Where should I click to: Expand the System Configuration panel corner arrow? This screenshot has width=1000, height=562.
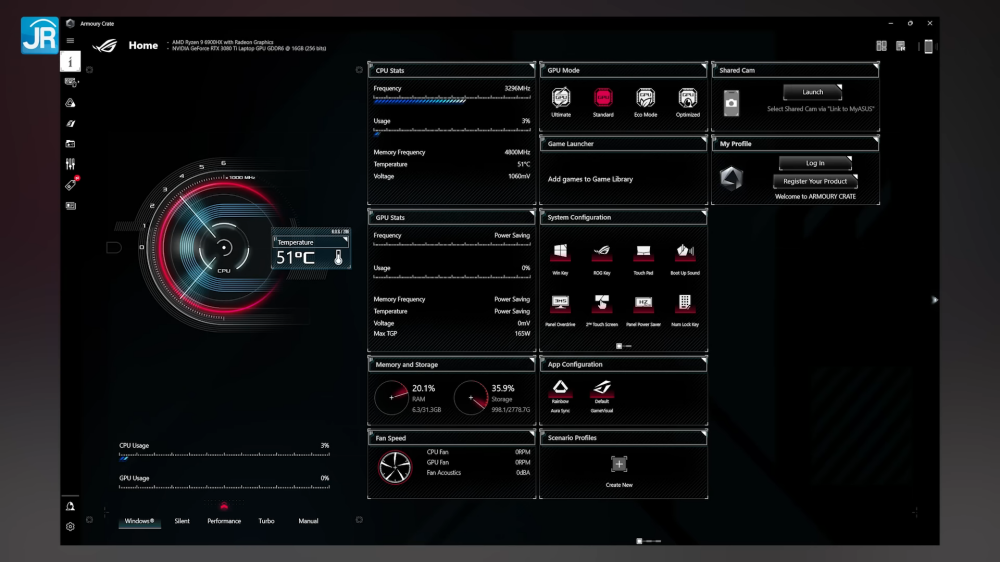[704, 212]
